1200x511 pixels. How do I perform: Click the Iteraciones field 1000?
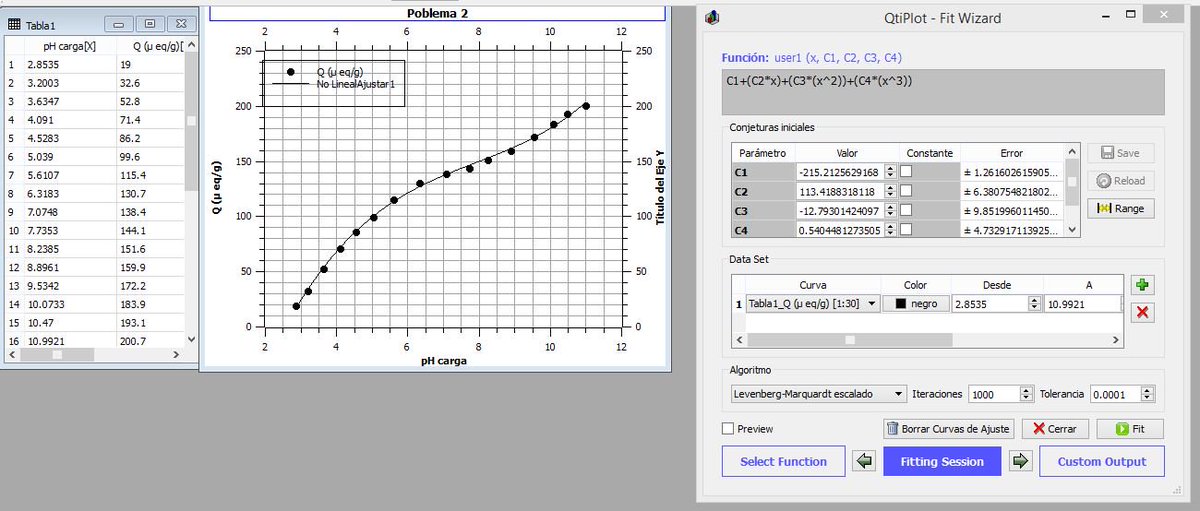coord(994,394)
